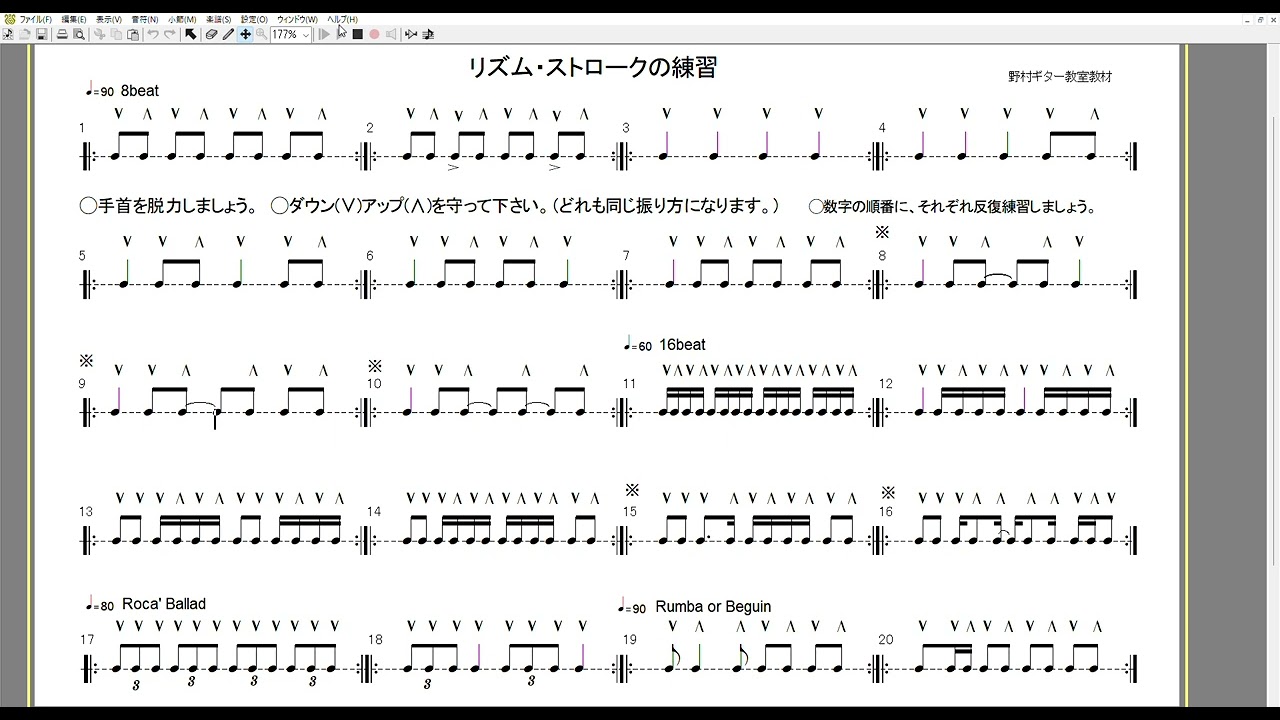Start playback with the play button
Screen dimensions: 1280x720
[324, 34]
